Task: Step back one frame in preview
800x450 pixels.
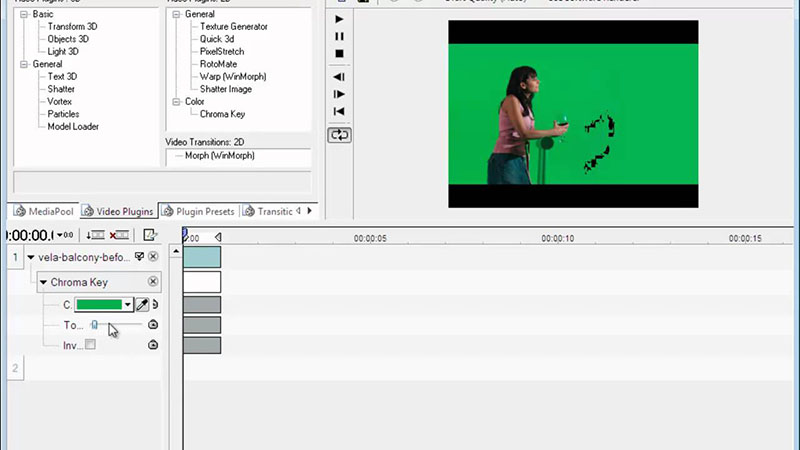Action: click(x=340, y=77)
